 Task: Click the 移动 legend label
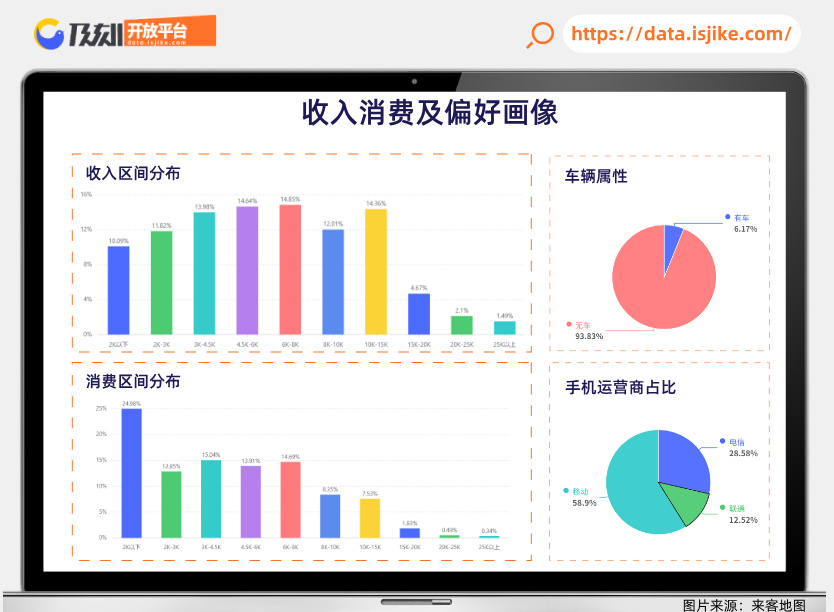click(580, 491)
